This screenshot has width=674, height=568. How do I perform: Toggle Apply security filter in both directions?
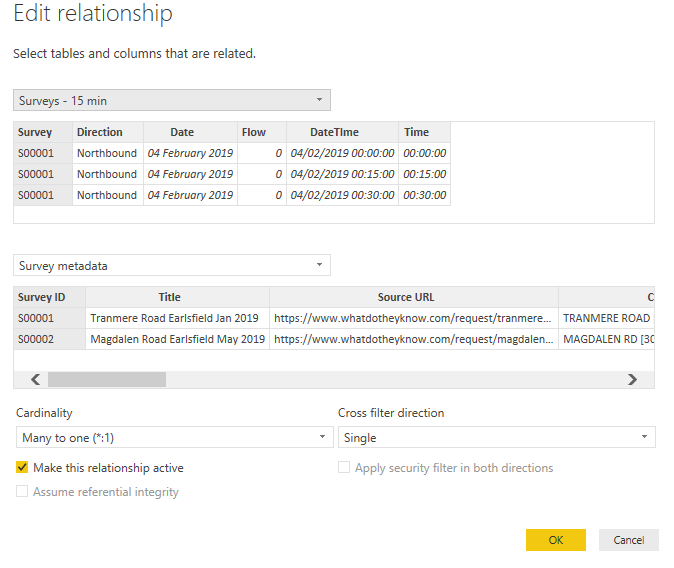(x=344, y=467)
